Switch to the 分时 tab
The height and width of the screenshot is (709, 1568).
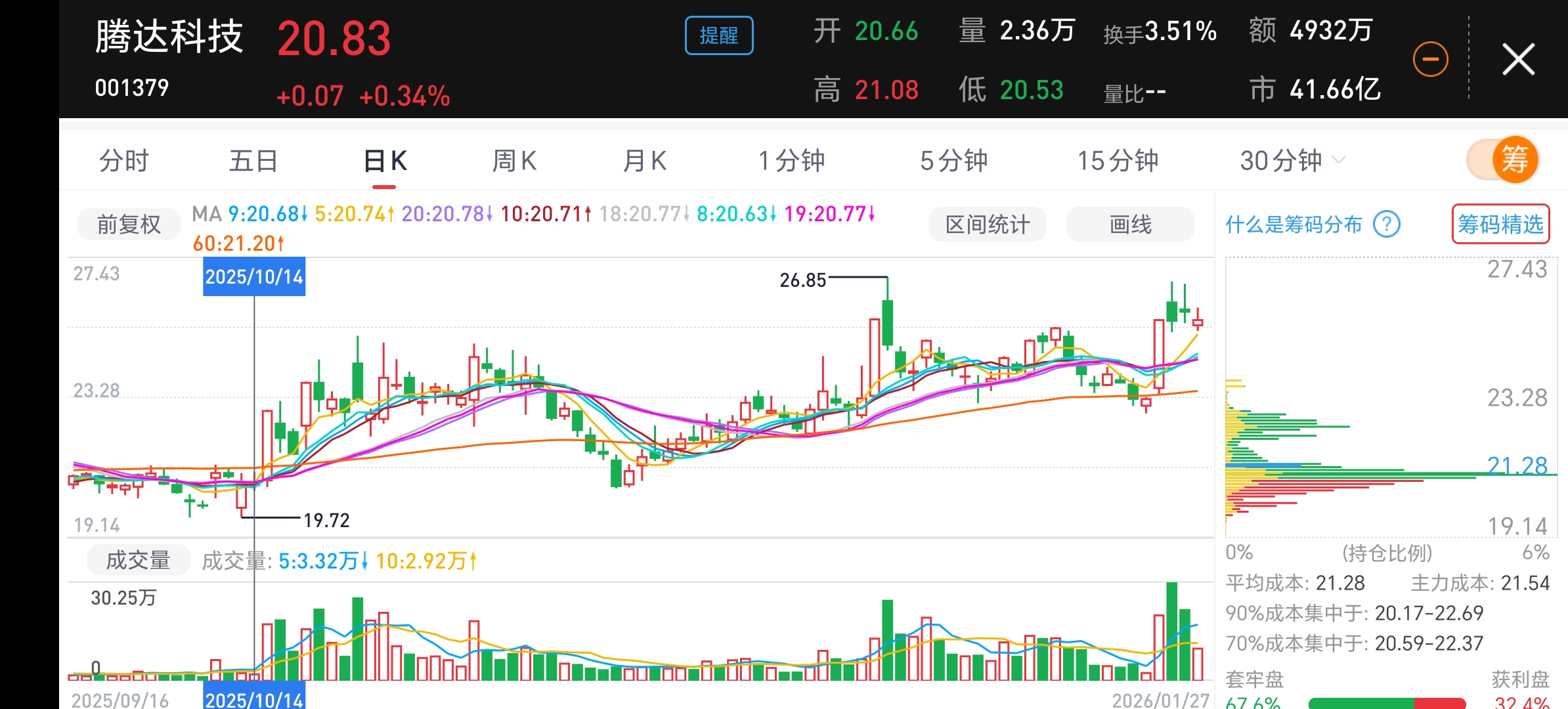[x=123, y=161]
